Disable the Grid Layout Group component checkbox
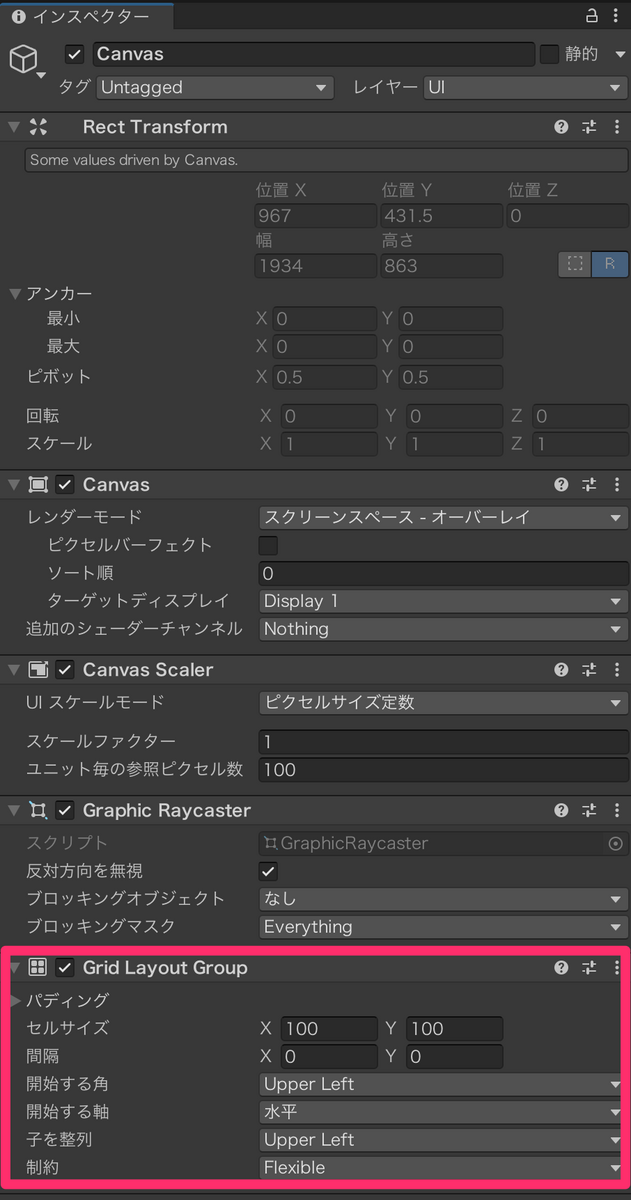 coord(66,968)
